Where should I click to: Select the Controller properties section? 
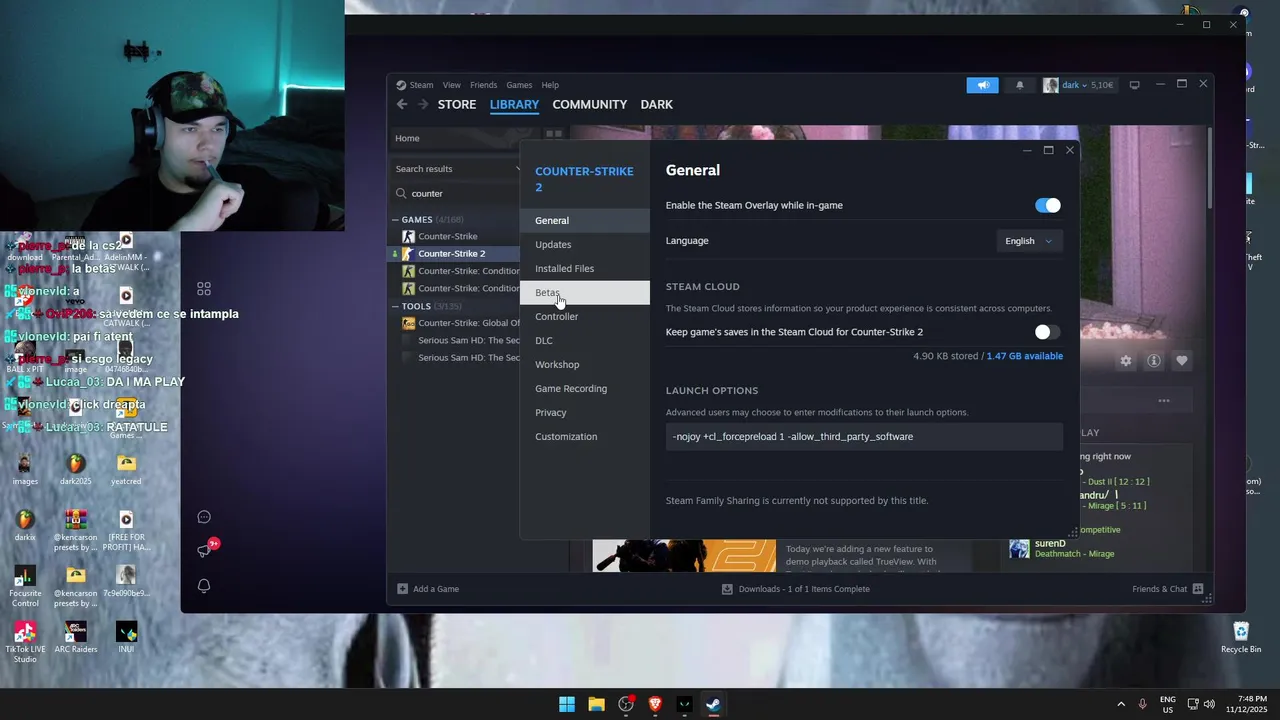[x=585, y=317]
